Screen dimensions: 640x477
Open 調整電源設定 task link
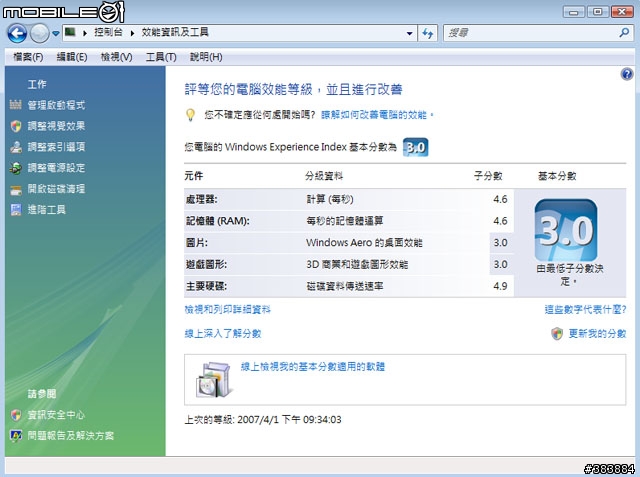coord(56,168)
